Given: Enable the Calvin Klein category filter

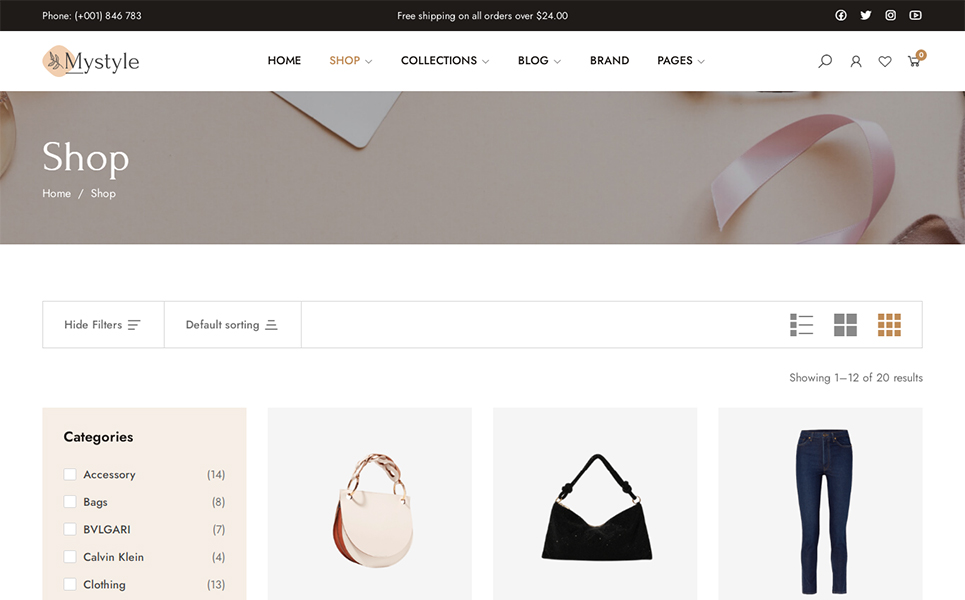Looking at the screenshot, I should (x=70, y=557).
